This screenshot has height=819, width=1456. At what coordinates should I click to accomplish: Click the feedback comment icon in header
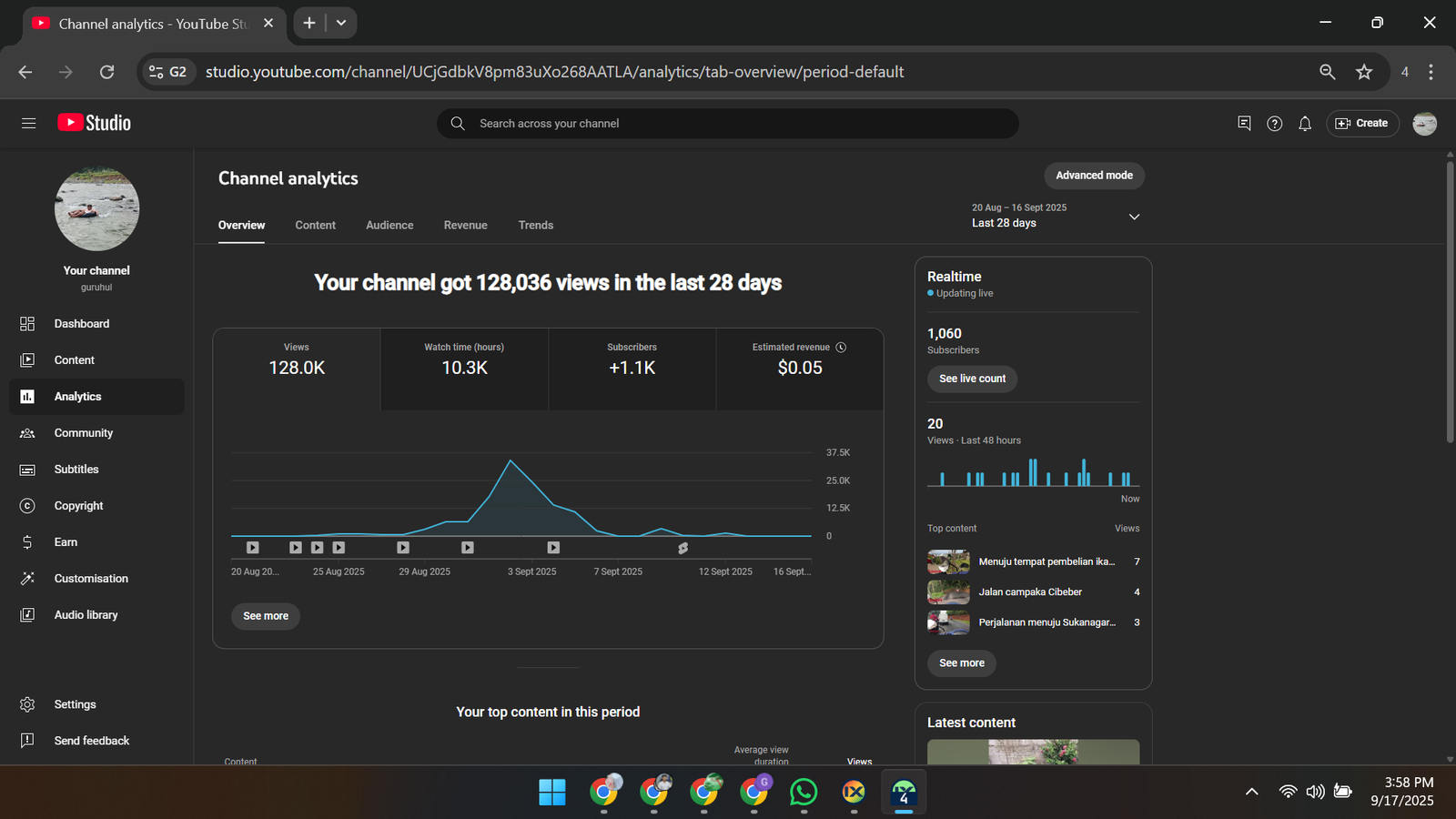pos(1244,123)
